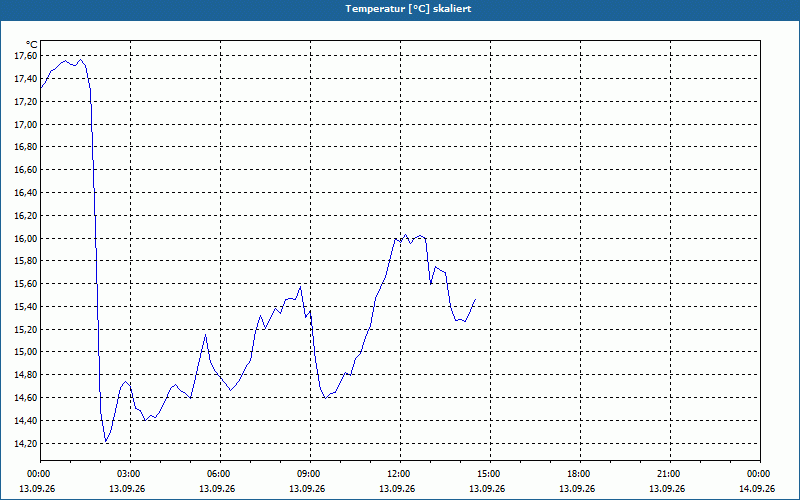
Task: Select the '16,40' axis value
Action: tap(26, 193)
